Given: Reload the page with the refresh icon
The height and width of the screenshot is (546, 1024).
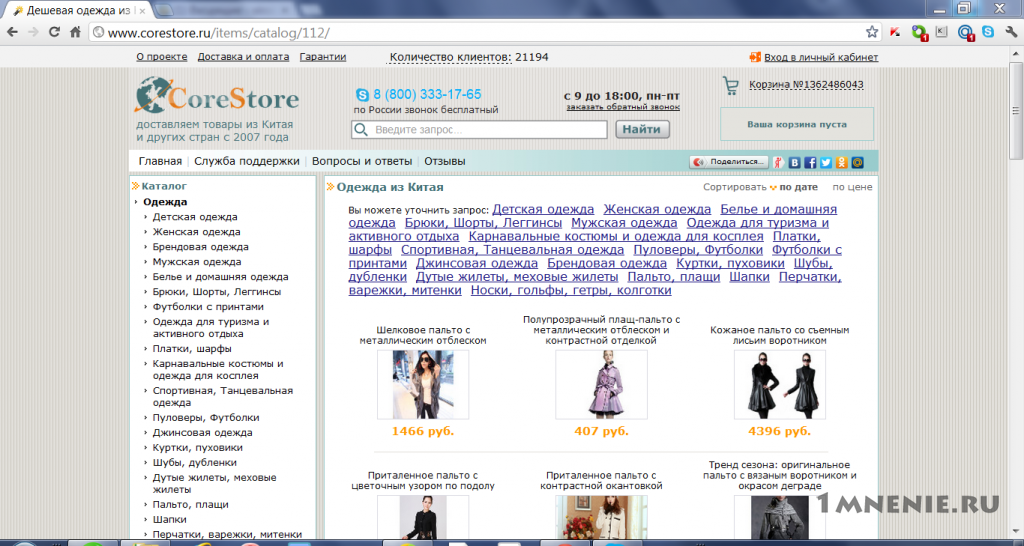Looking at the screenshot, I should 54,32.
